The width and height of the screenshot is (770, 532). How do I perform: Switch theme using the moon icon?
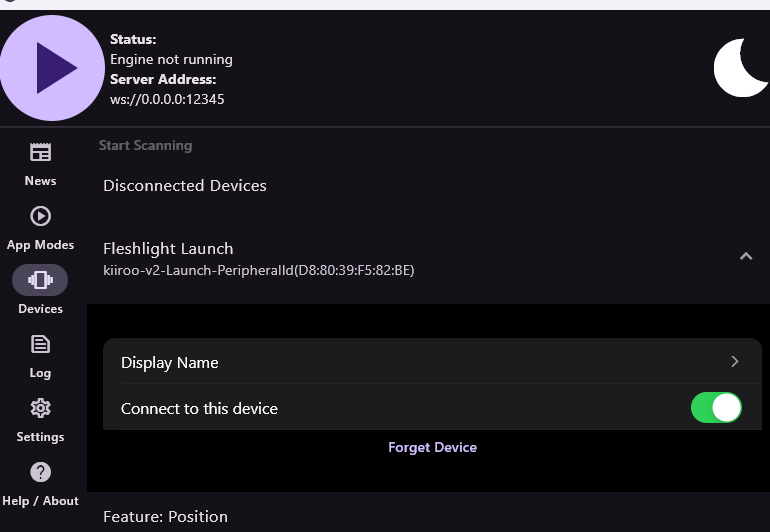click(x=741, y=68)
